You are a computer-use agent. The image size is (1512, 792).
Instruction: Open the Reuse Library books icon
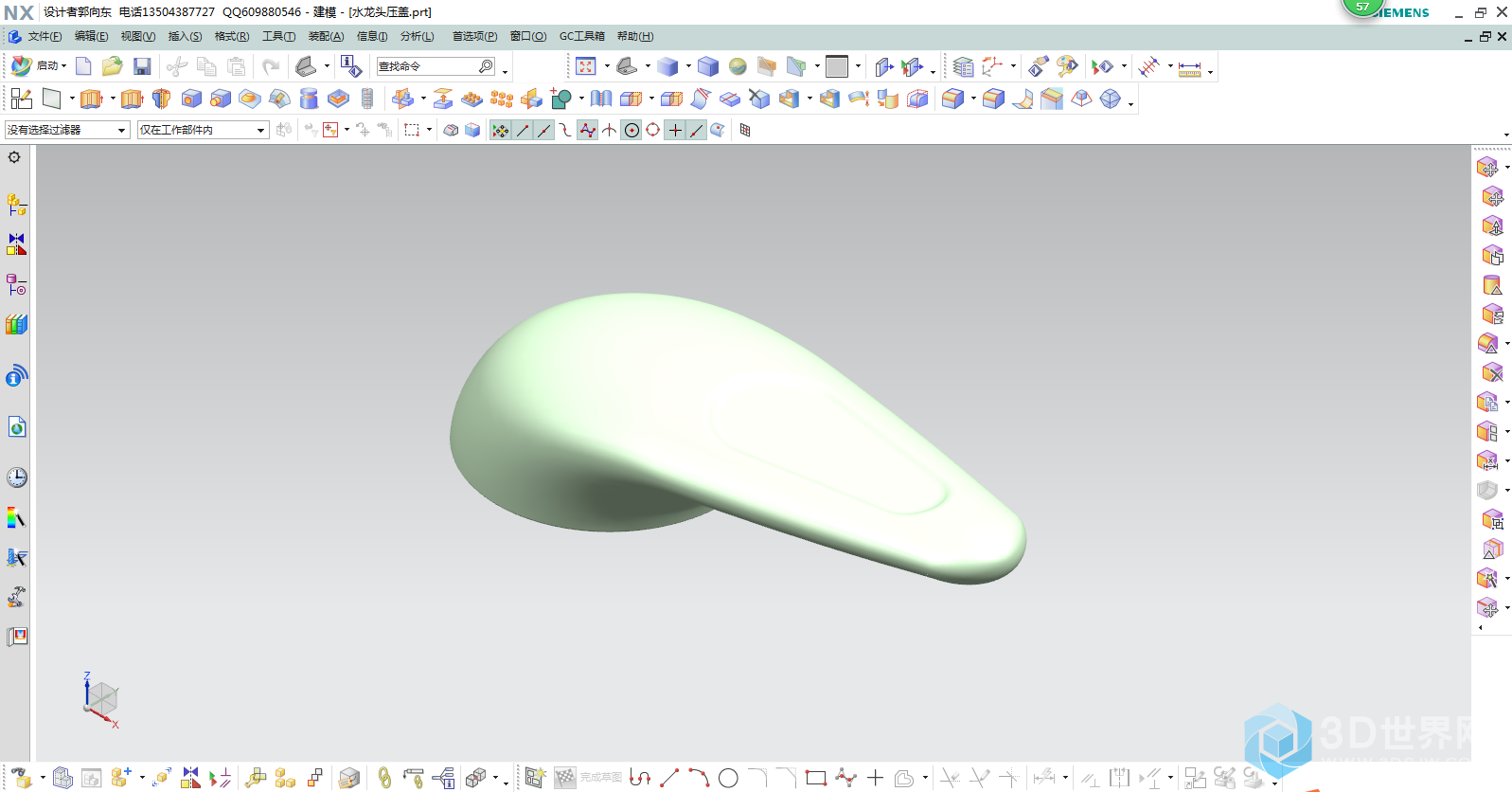pyautogui.click(x=17, y=324)
